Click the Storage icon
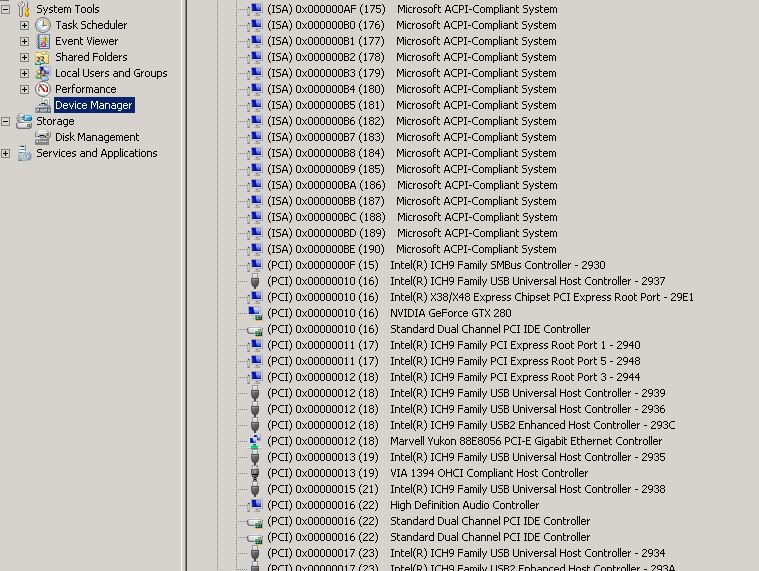Screen dimensions: 759x571 coord(24,121)
